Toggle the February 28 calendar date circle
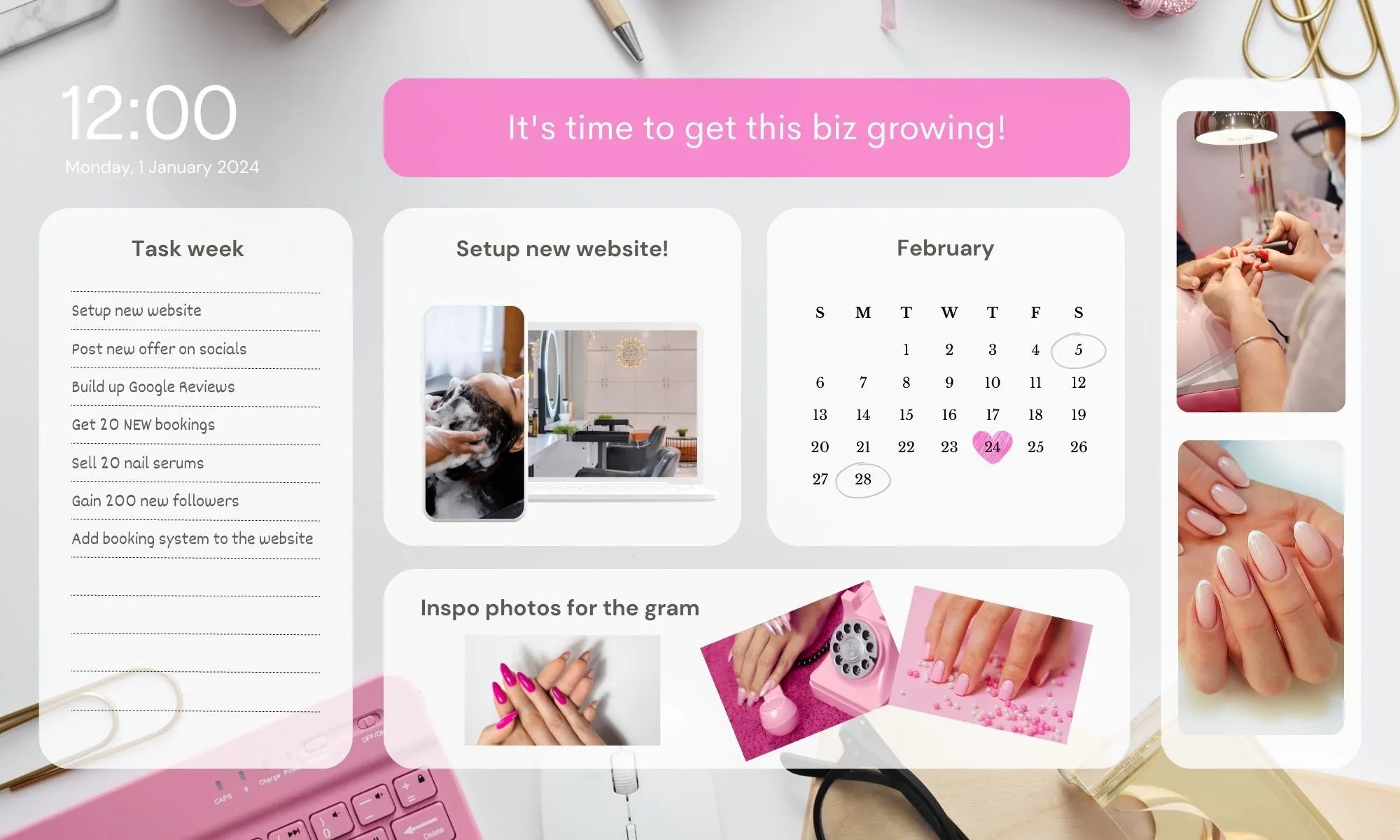This screenshot has height=840, width=1400. (862, 479)
